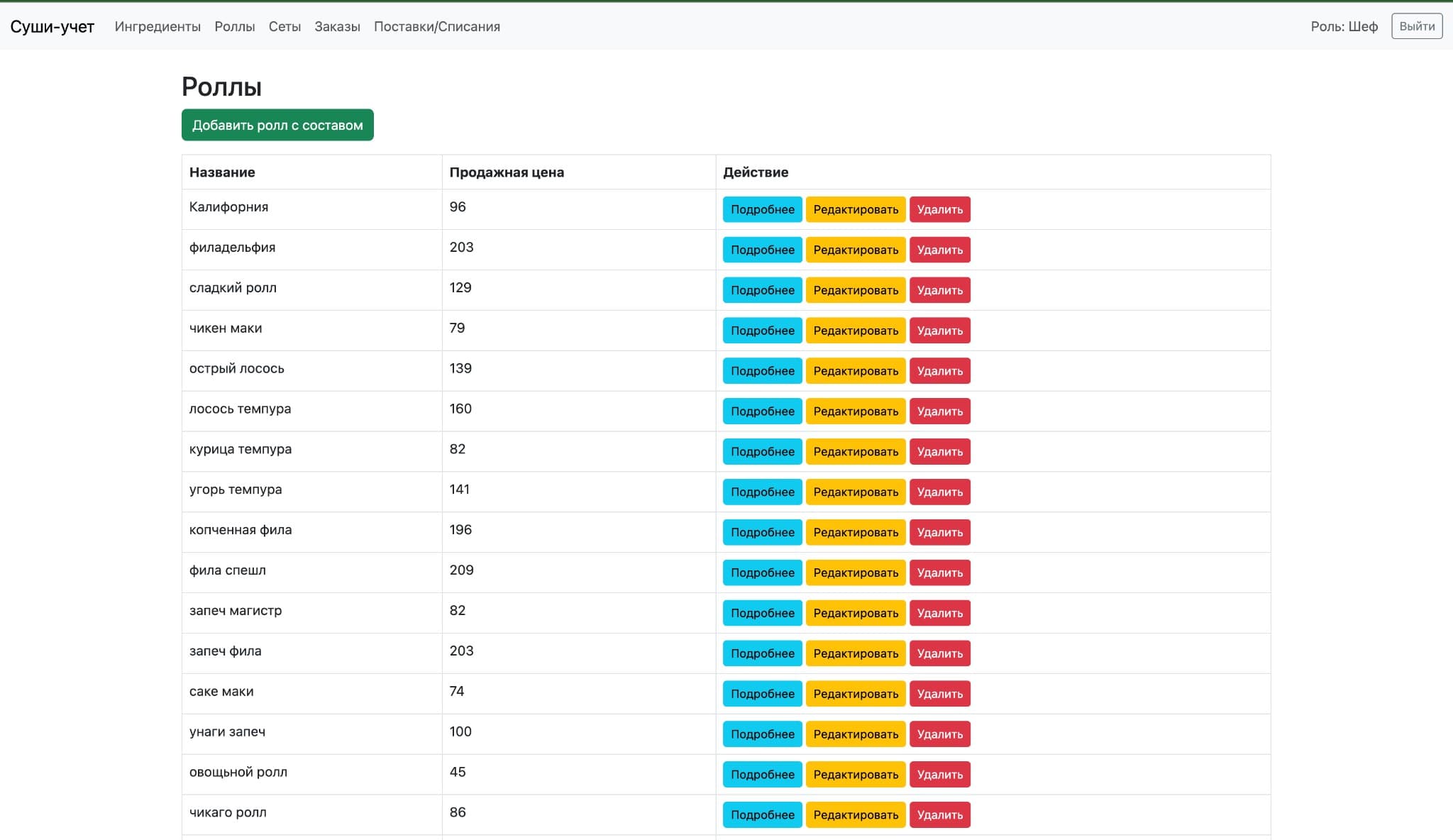Image resolution: width=1453 pixels, height=840 pixels.
Task: Open Подробнее for чикаго ролл
Action: 762,814
